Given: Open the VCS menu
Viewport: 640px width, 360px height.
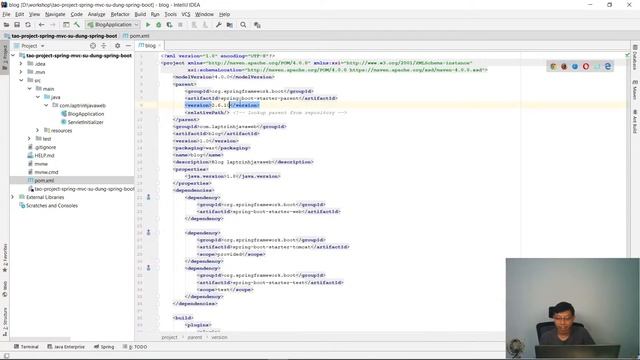Looking at the screenshot, I should pos(186,14).
